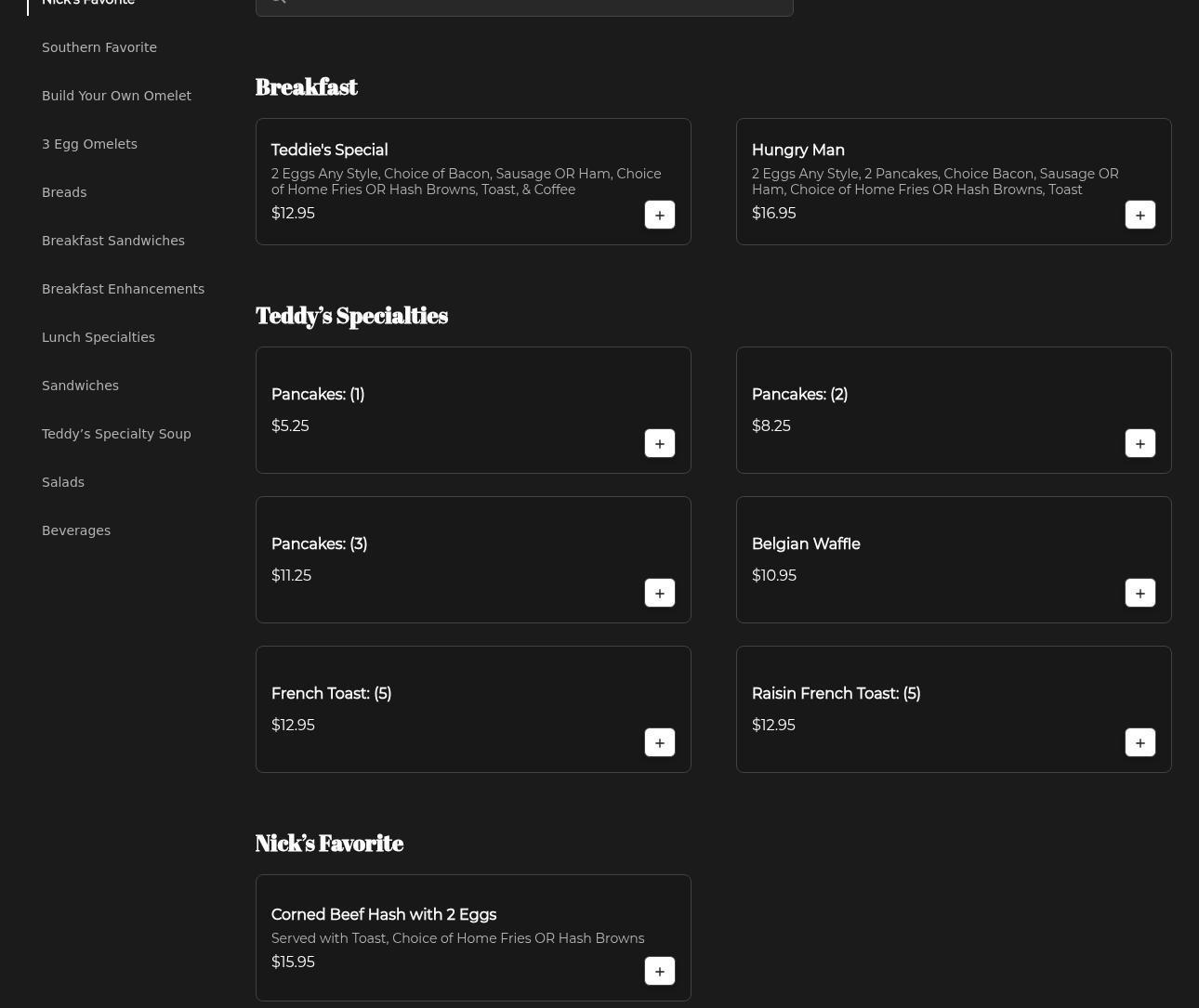Click the Teddy's Specialties section heading

coord(351,315)
